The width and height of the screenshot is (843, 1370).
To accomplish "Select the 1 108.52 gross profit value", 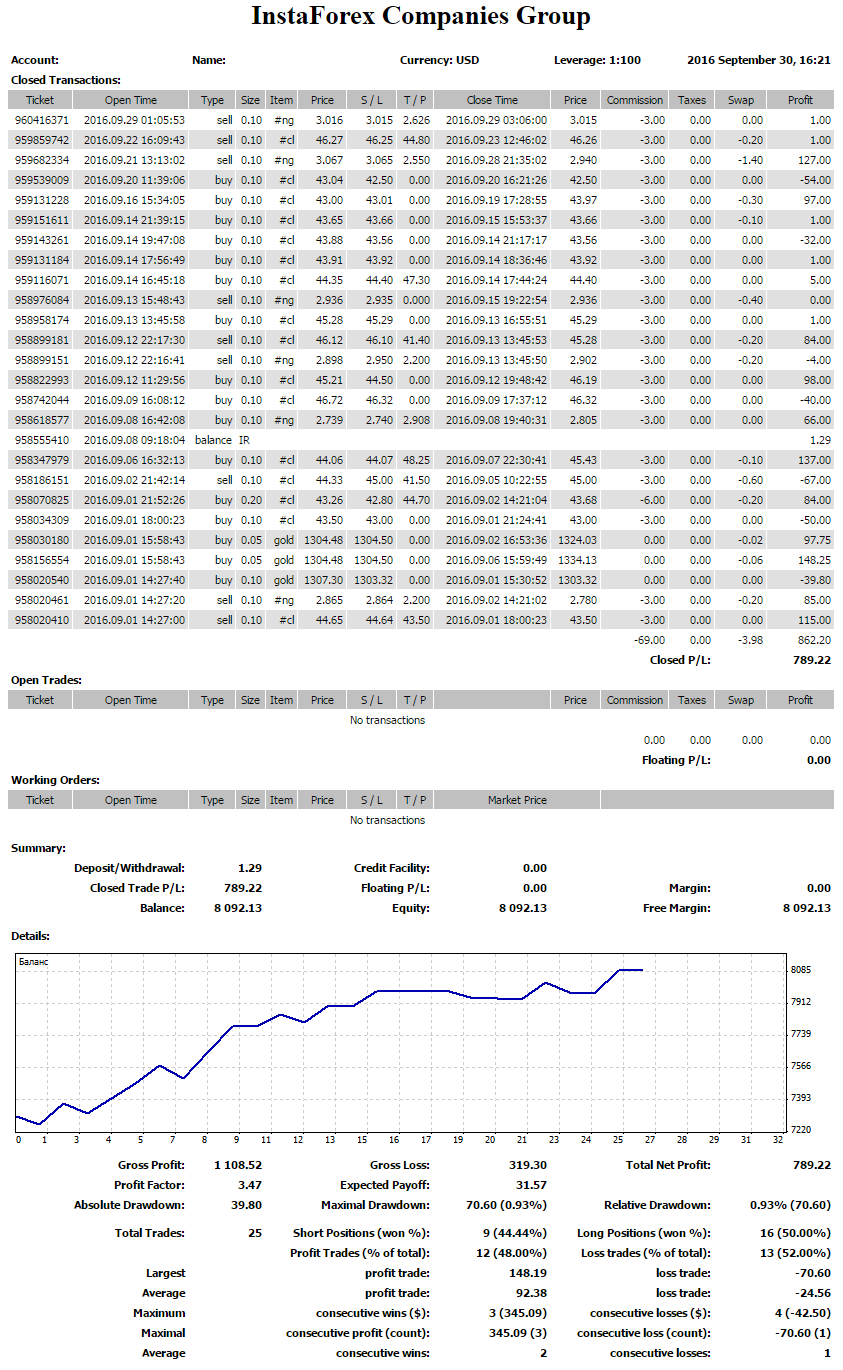I will pos(238,1165).
